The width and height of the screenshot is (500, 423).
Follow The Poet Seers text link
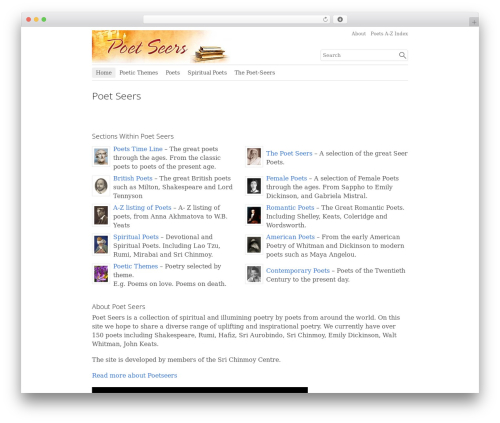[289, 153]
